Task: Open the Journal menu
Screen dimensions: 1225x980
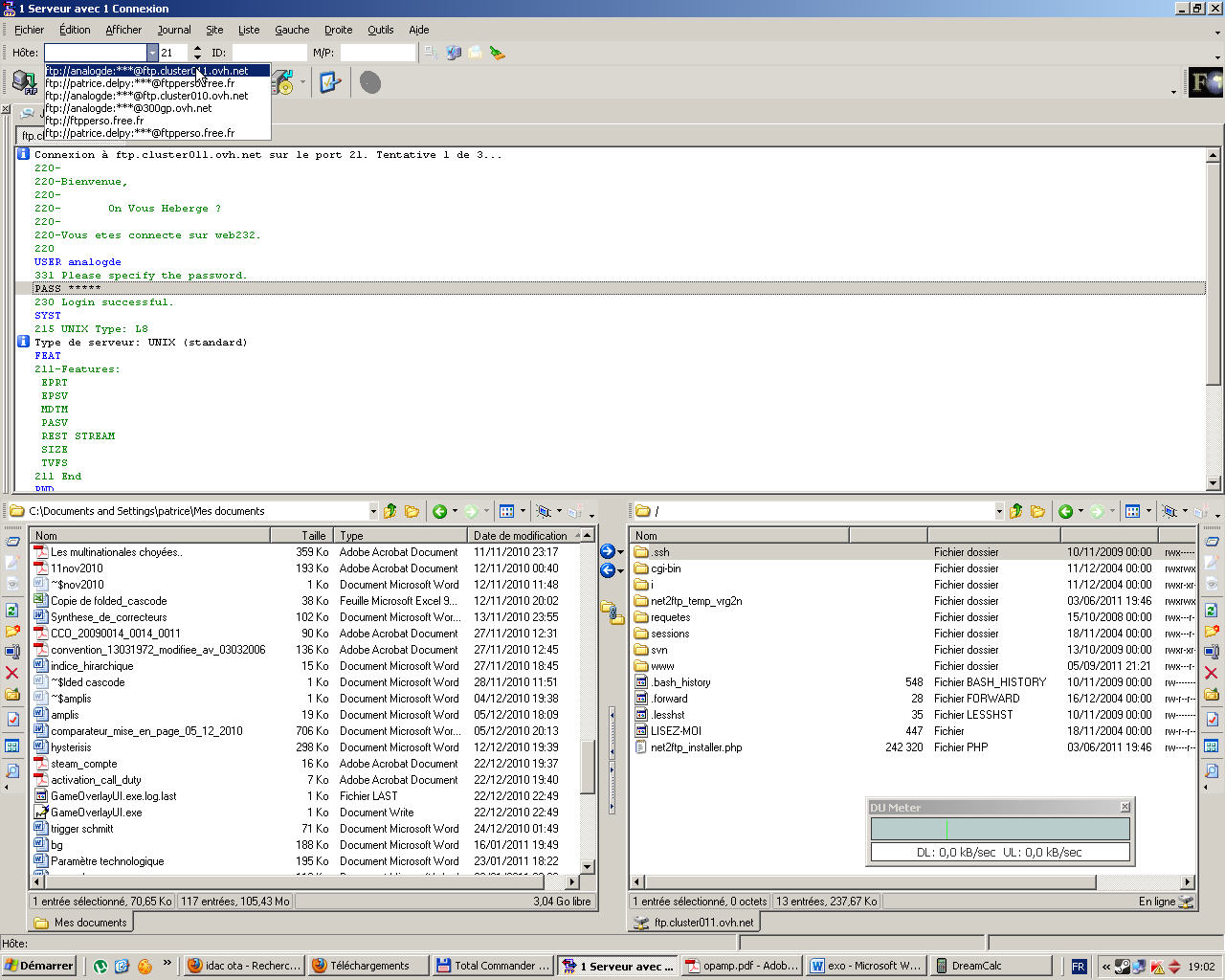Action: click(x=174, y=30)
